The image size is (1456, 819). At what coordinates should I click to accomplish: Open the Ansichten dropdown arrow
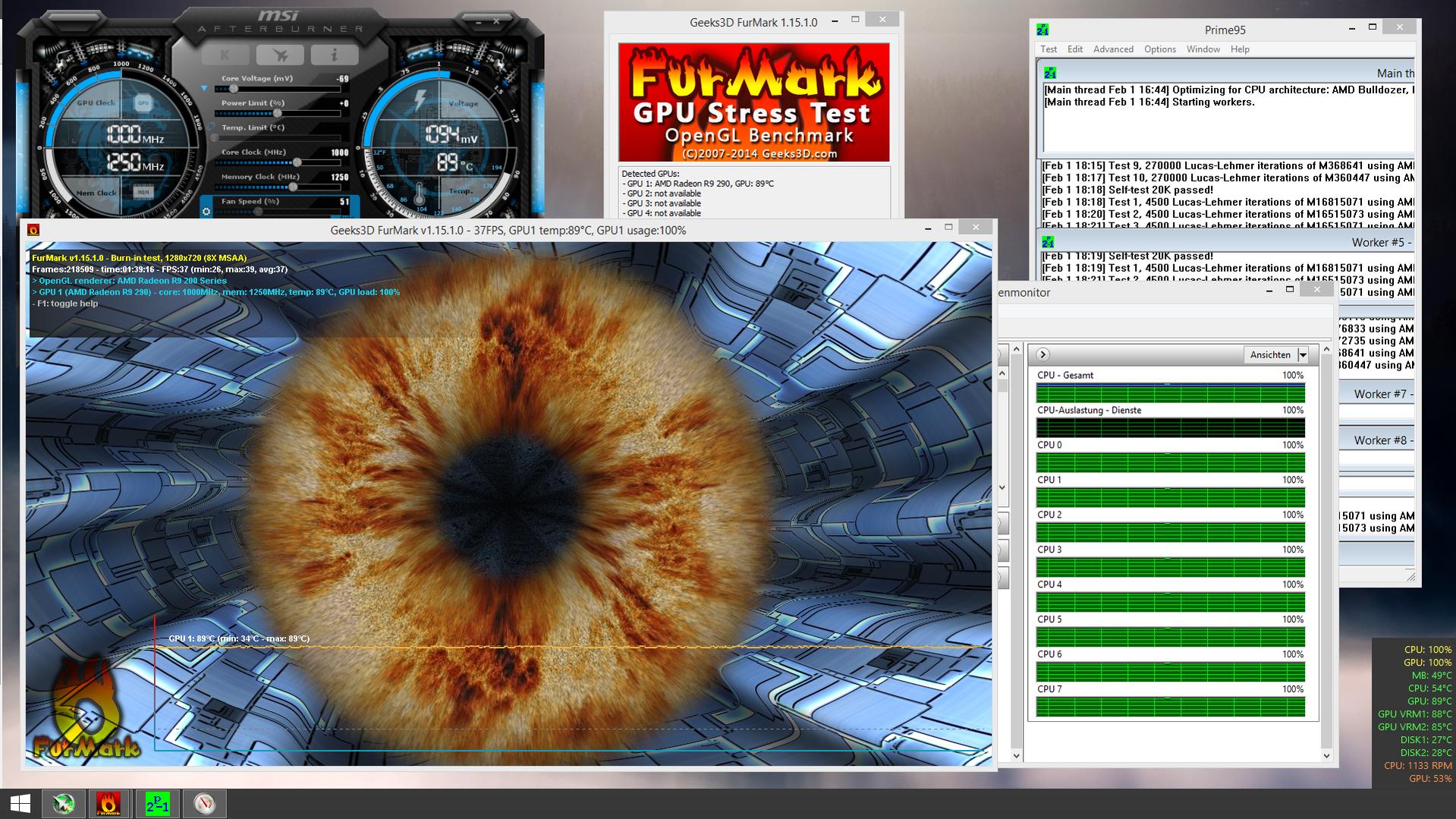point(1303,354)
